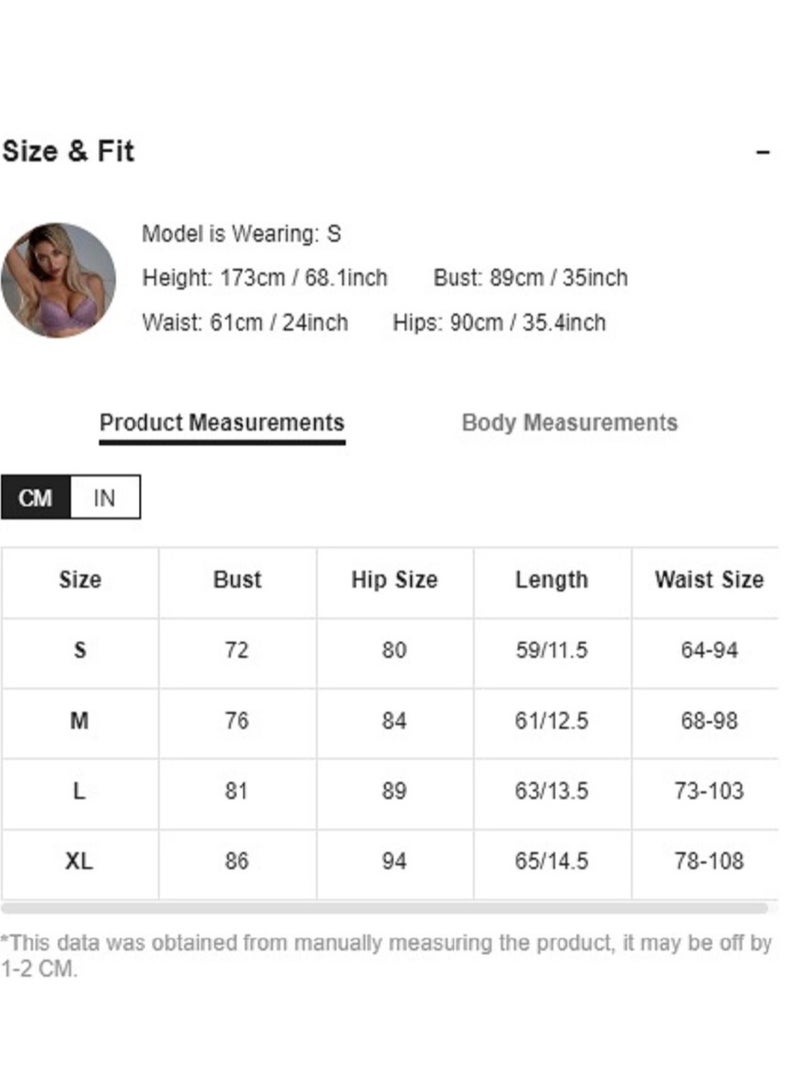
Task: Click the Length column header
Action: pos(551,580)
